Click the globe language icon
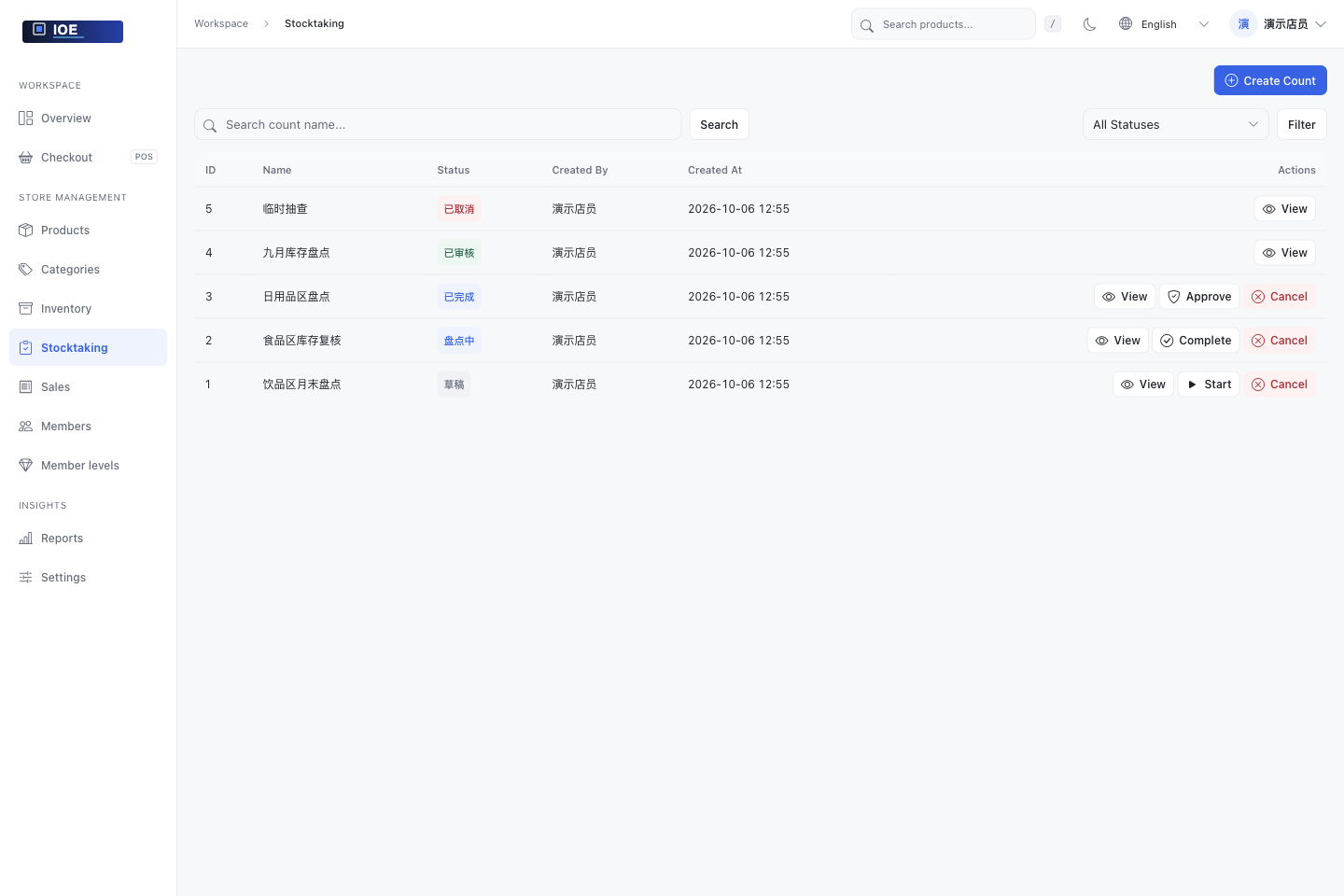The width and height of the screenshot is (1344, 896). (x=1126, y=23)
